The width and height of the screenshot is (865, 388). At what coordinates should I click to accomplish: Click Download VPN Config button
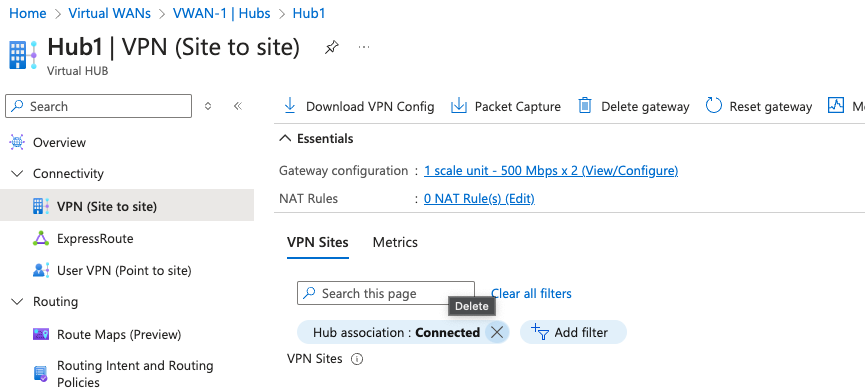click(359, 106)
